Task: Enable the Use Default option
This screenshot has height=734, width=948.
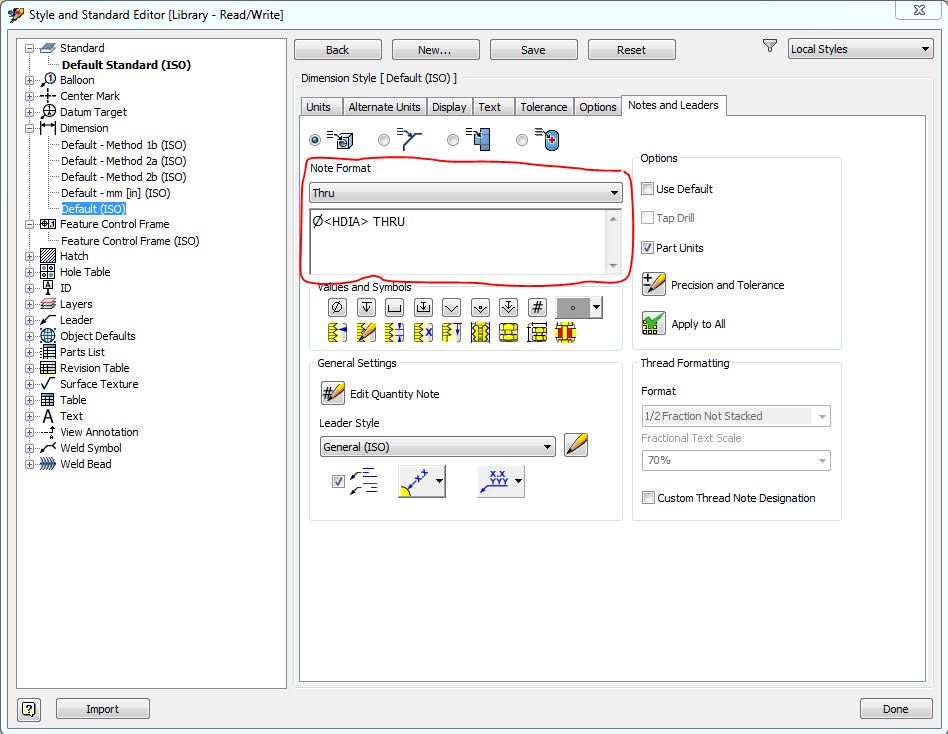Action: (648, 189)
